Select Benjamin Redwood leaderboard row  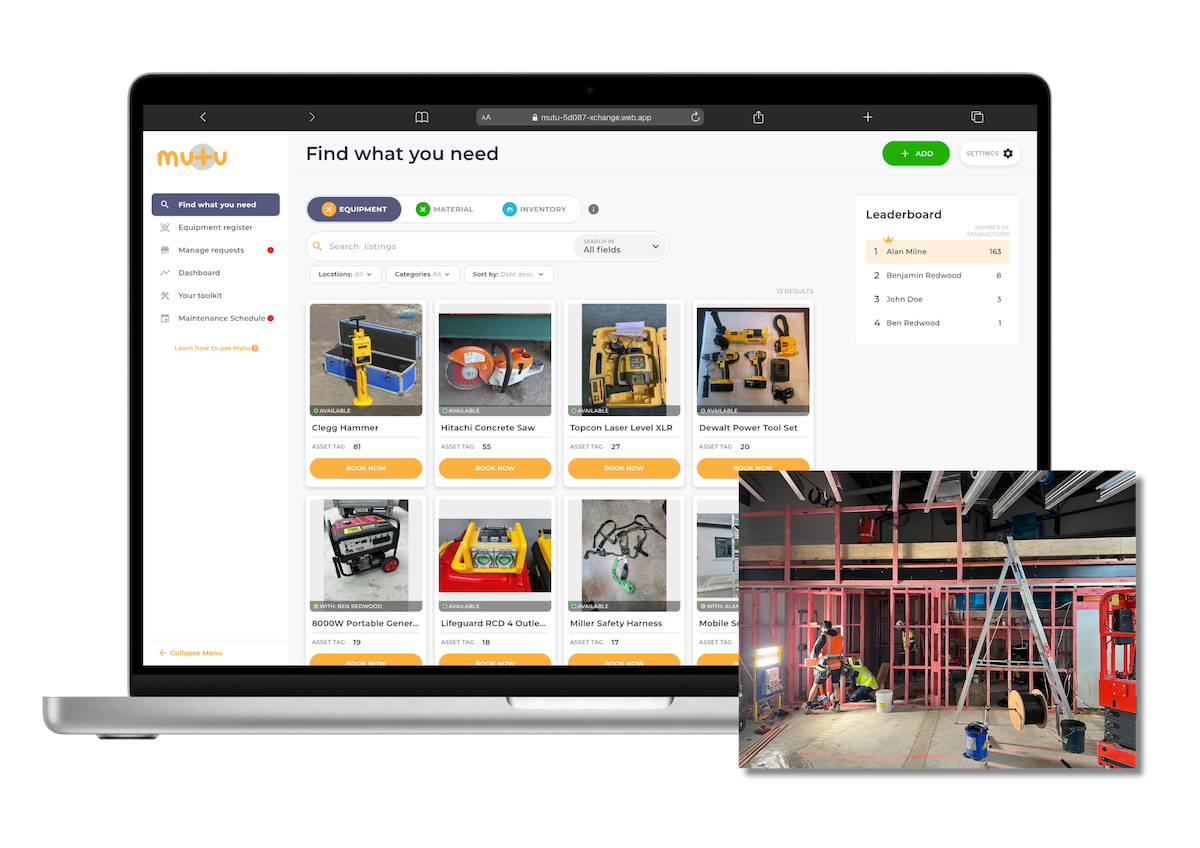938,275
